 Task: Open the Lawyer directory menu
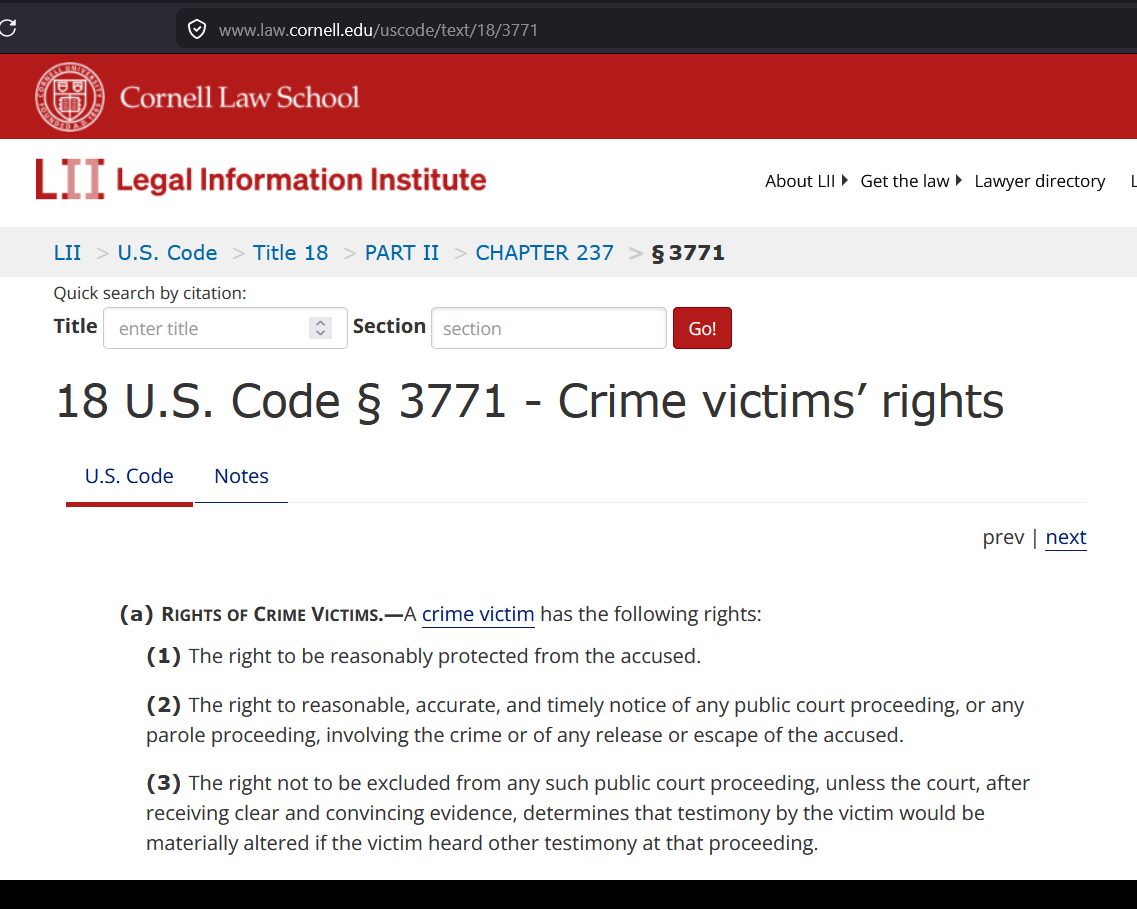tap(1039, 181)
